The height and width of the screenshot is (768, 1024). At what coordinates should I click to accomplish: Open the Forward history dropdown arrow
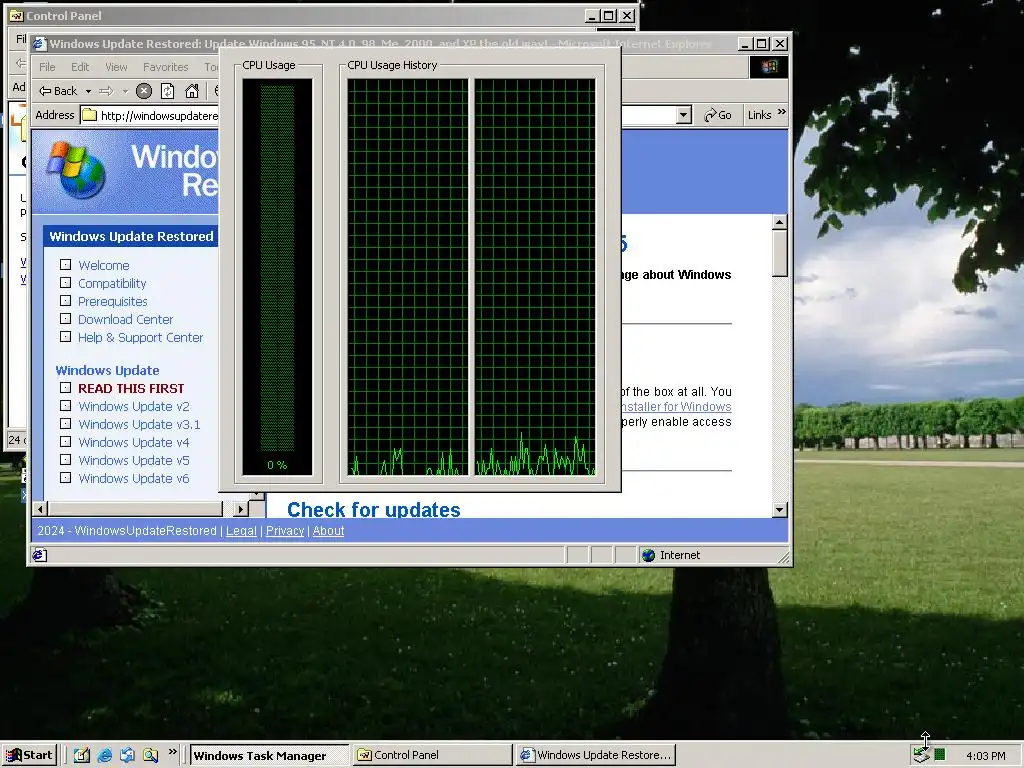click(125, 91)
